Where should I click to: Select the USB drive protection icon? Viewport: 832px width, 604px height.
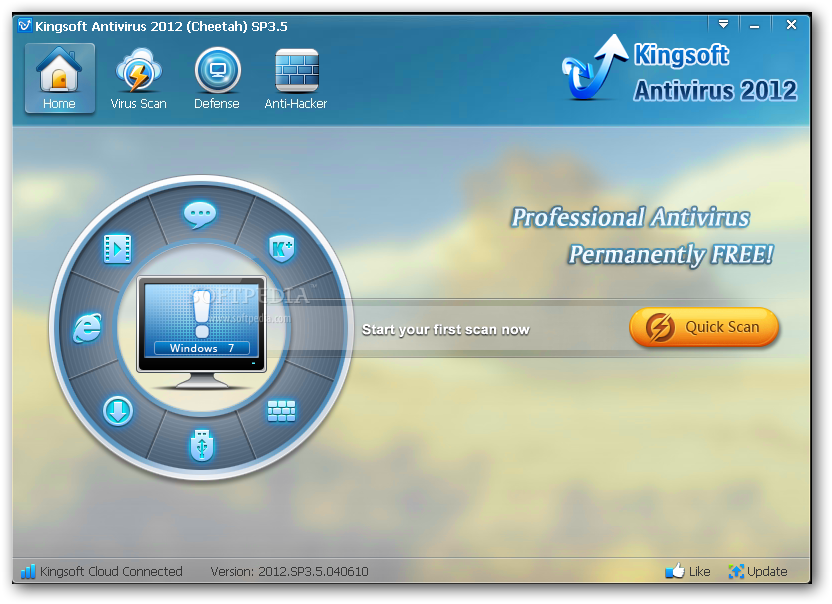pos(202,445)
